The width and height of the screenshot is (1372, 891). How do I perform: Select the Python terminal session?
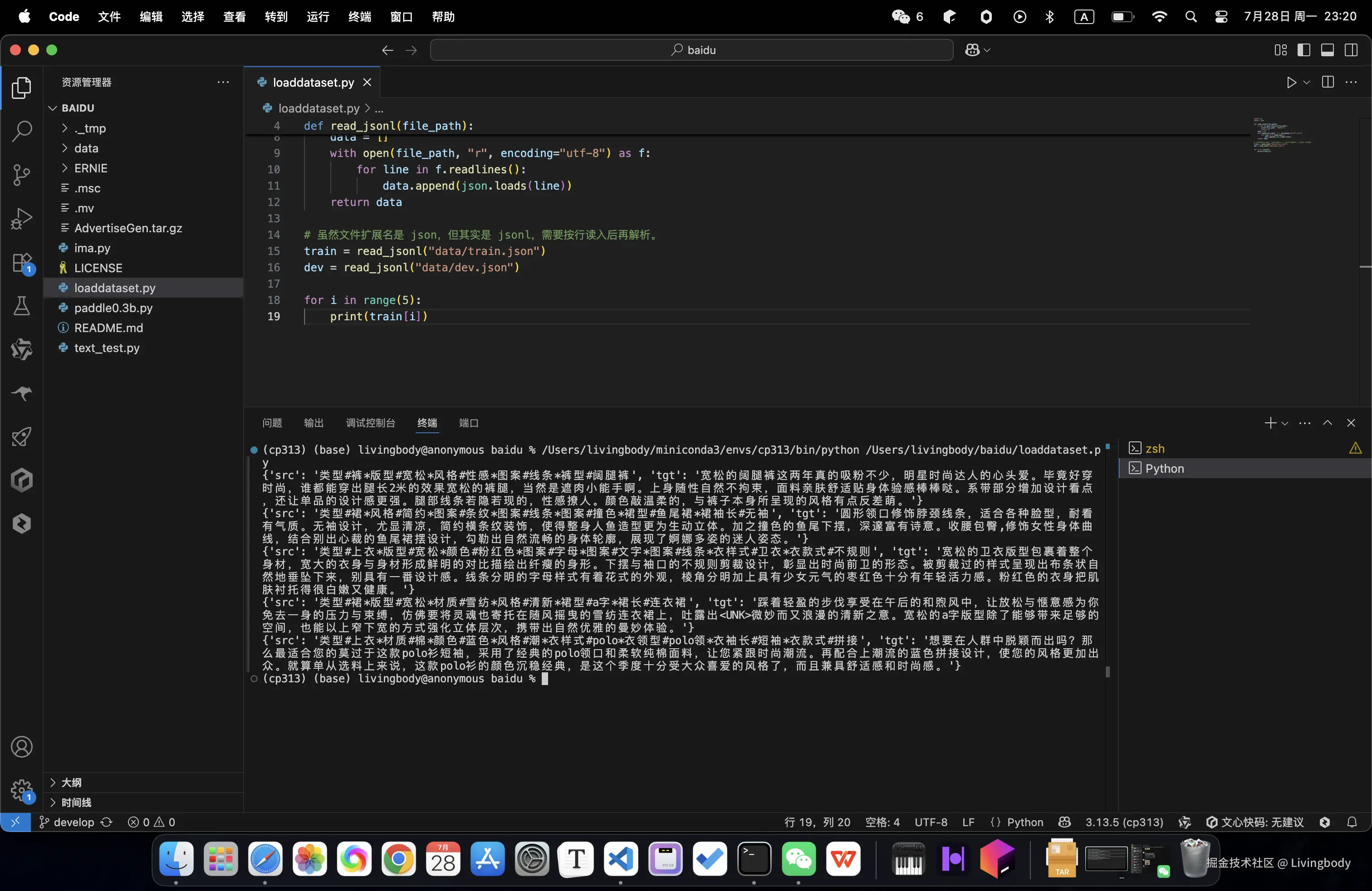pos(1245,469)
